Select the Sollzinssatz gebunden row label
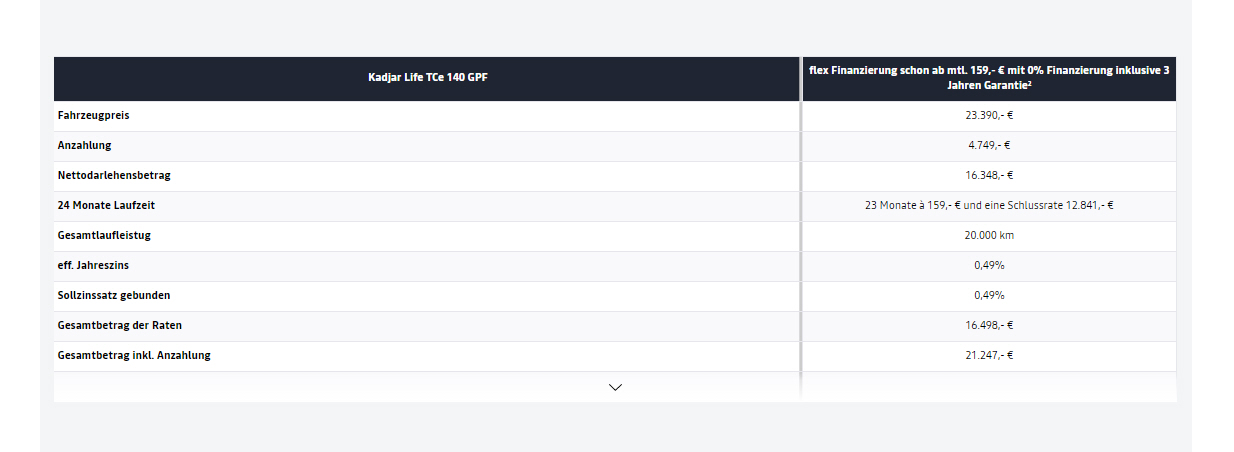This screenshot has height=452, width=1234. [114, 296]
